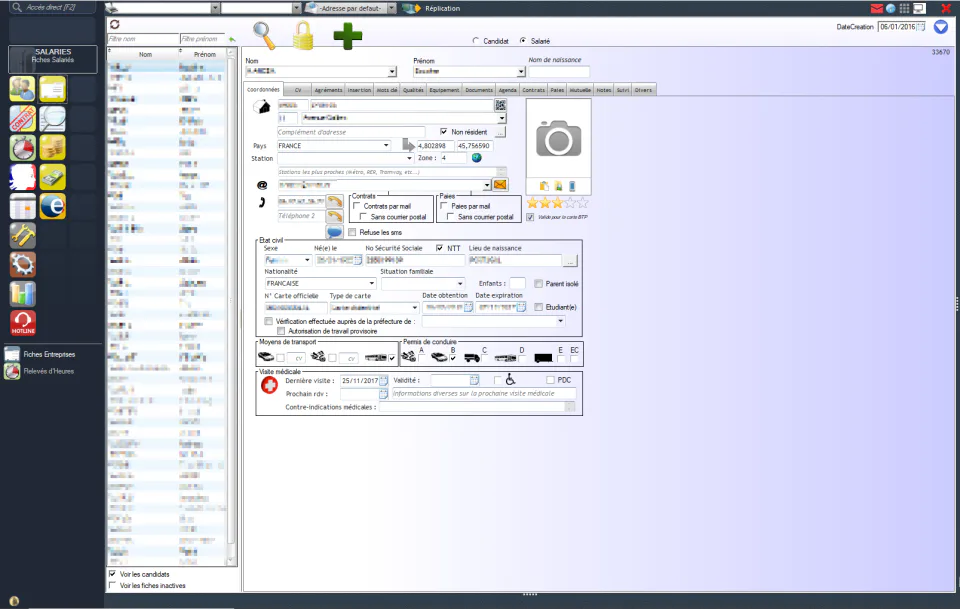Select the Salarié radio button
Viewport: 960px width, 609px height.
pos(523,41)
